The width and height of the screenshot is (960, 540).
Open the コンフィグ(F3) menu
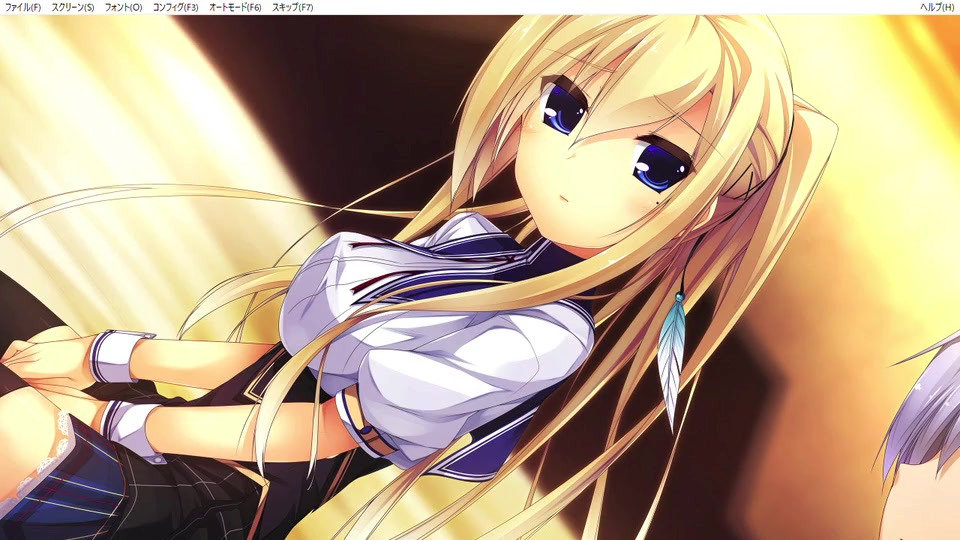(x=175, y=7)
